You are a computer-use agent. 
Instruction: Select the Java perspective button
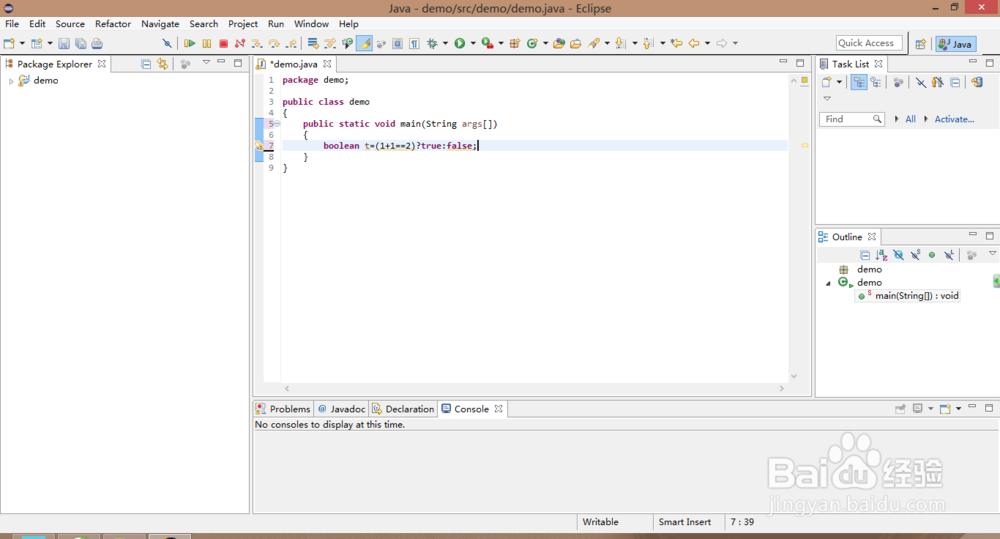[955, 44]
